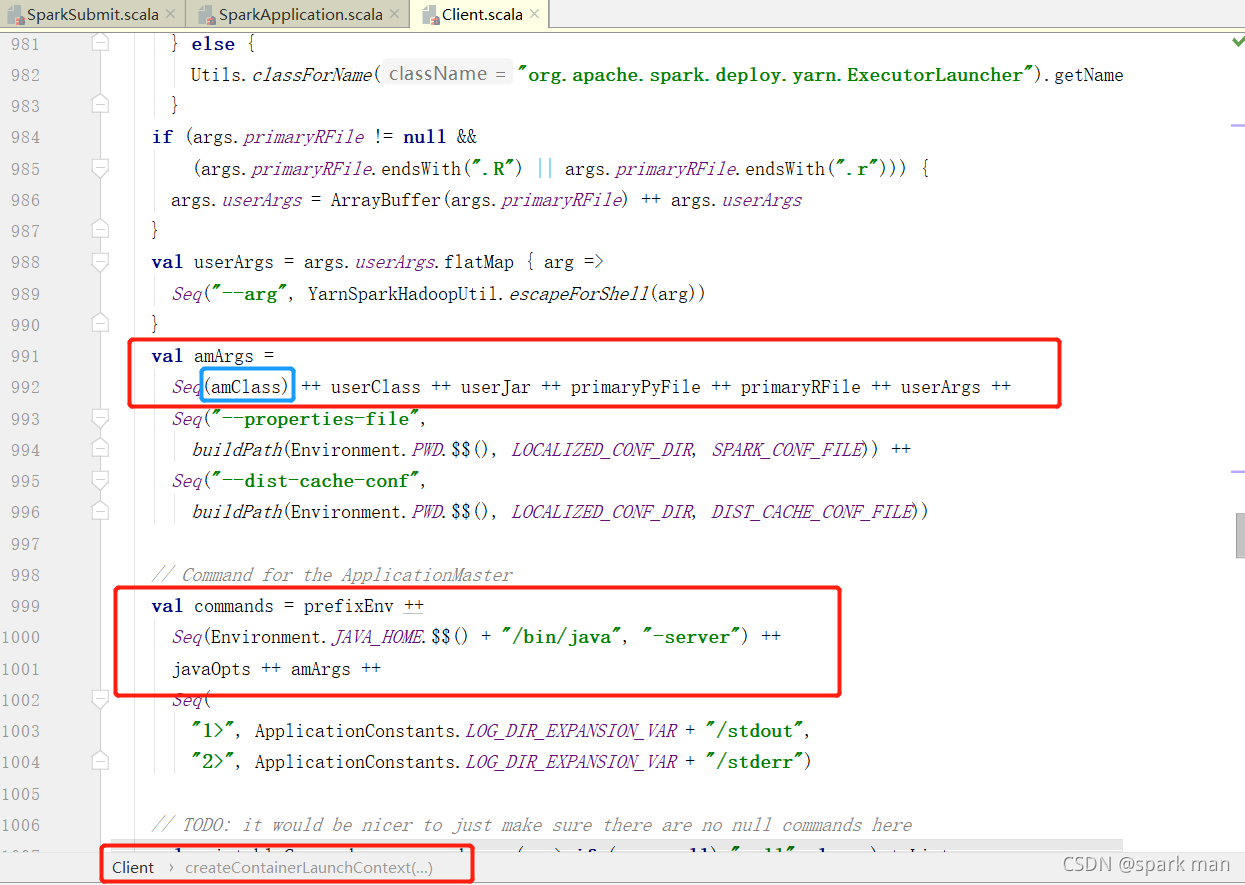Collapse the fold marker at line 994

[x=99, y=449]
